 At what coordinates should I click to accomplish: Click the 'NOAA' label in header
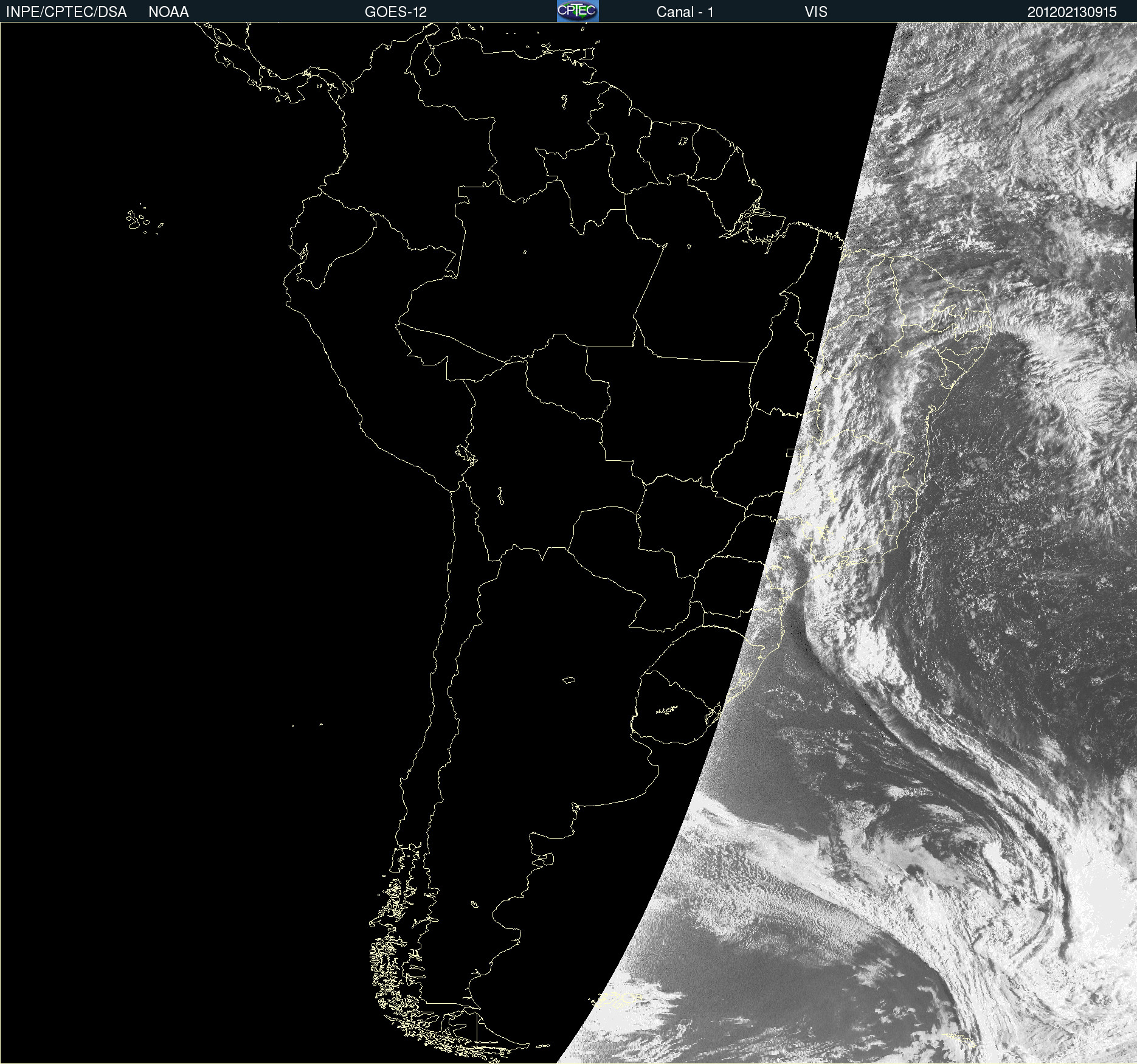pos(168,12)
